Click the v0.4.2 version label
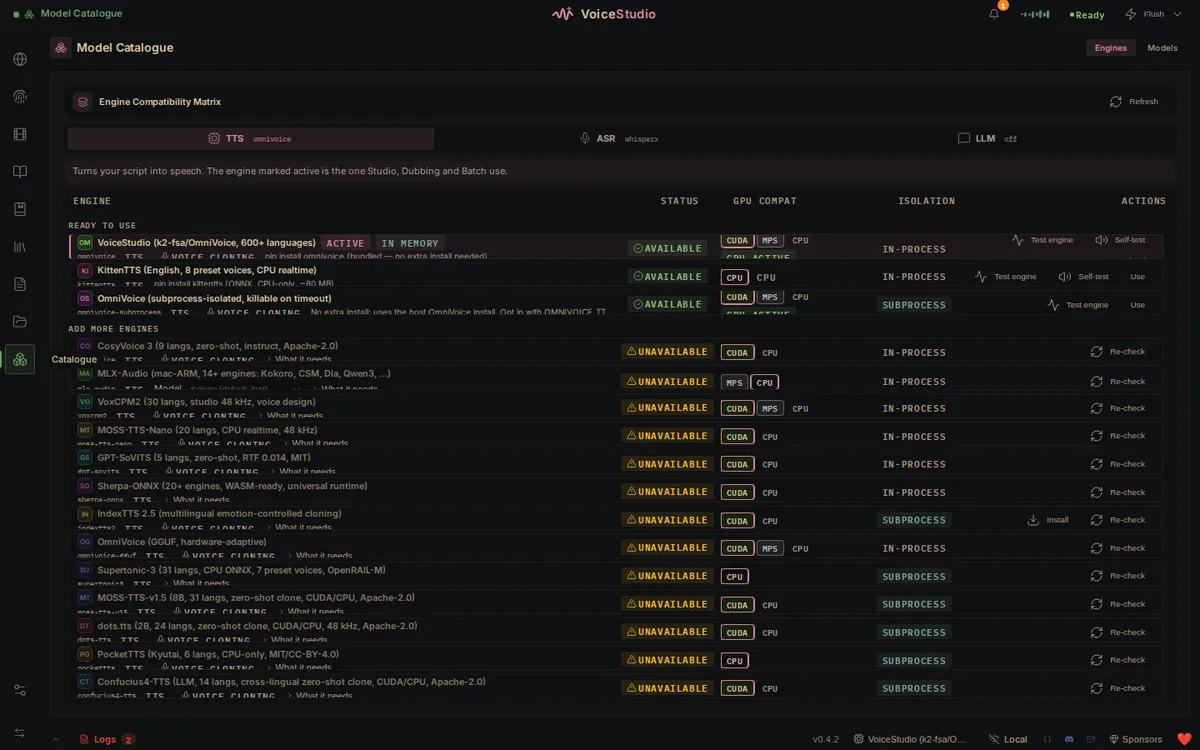This screenshot has width=1200, height=750. (x=825, y=739)
